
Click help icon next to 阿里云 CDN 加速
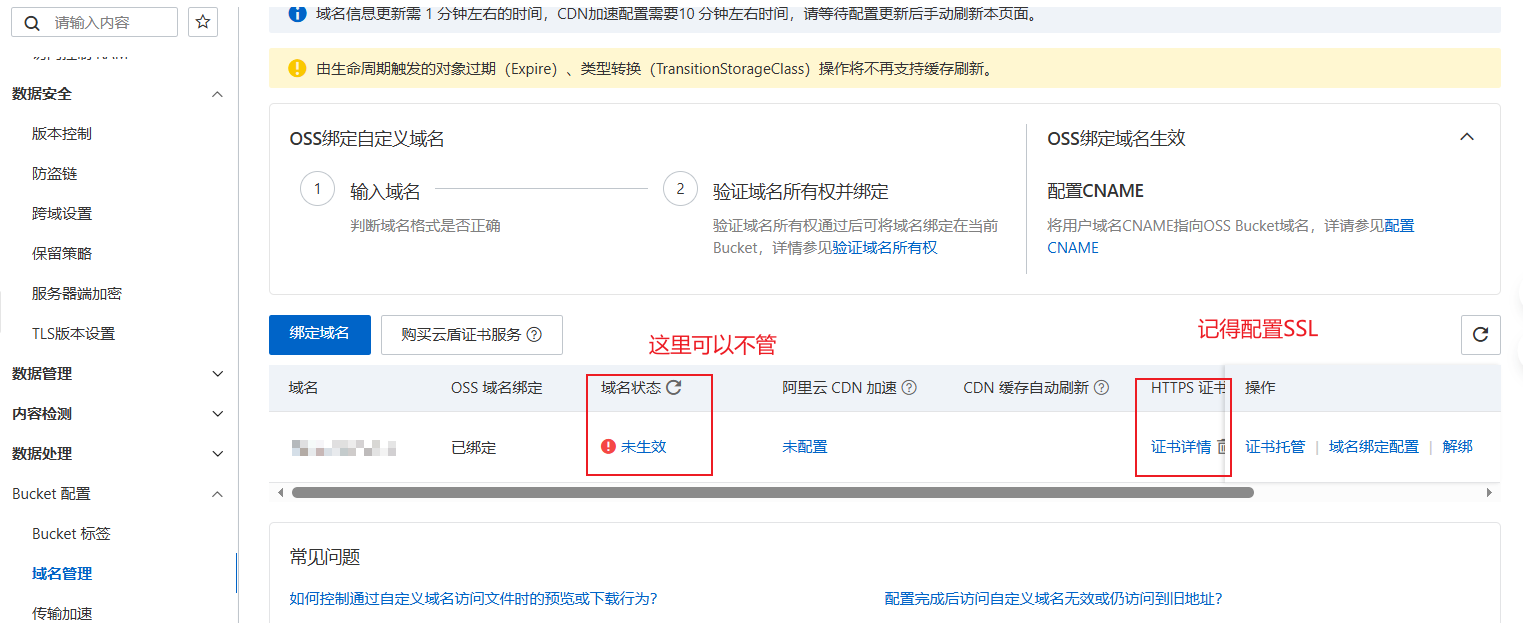coord(909,388)
